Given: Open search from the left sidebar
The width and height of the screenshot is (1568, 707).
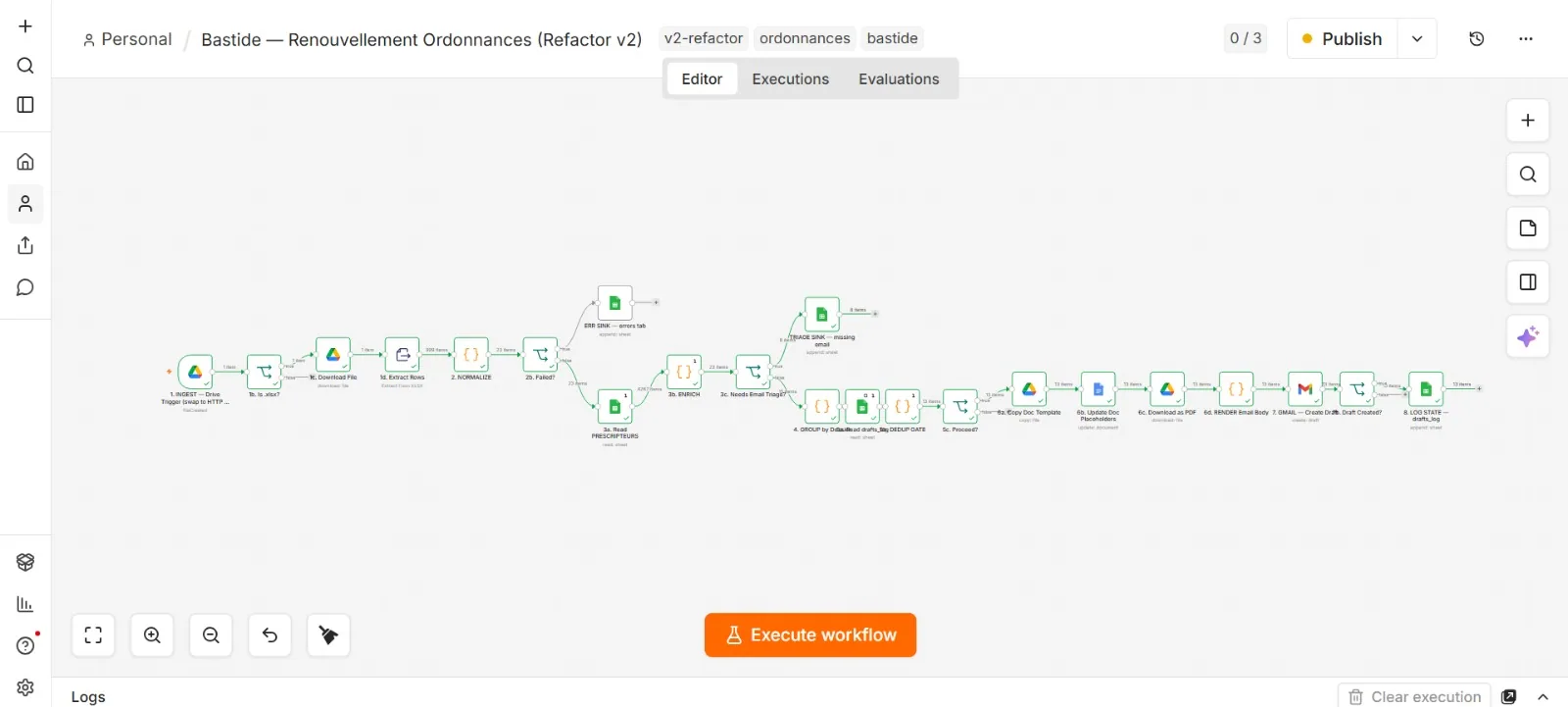Looking at the screenshot, I should click(25, 66).
